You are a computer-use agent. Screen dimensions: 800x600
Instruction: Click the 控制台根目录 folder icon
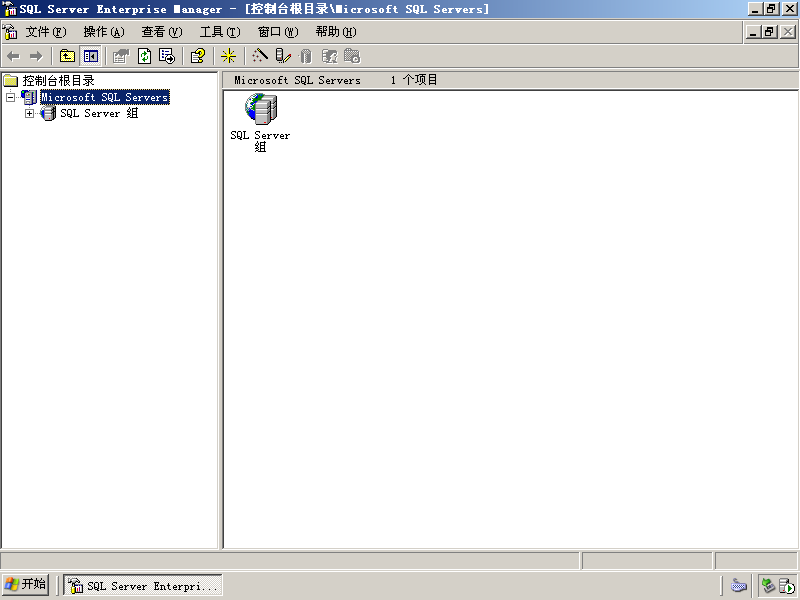tap(11, 81)
